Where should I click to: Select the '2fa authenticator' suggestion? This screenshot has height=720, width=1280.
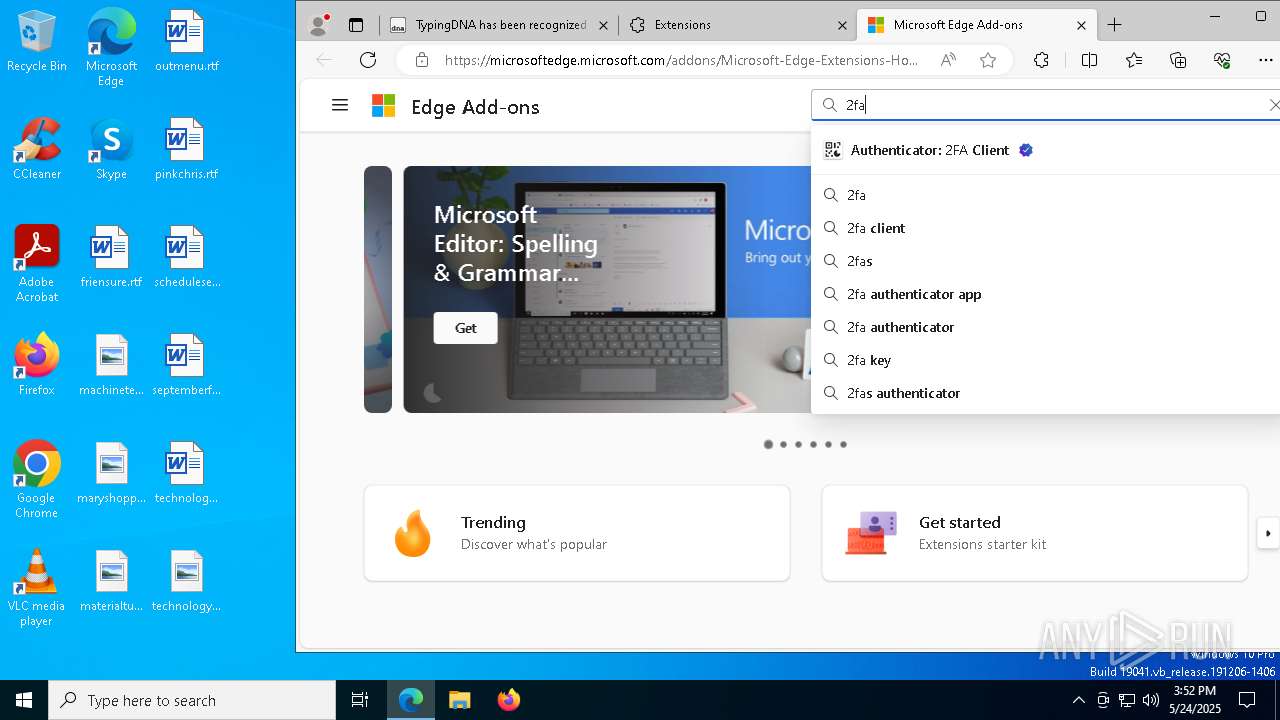tap(1045, 327)
